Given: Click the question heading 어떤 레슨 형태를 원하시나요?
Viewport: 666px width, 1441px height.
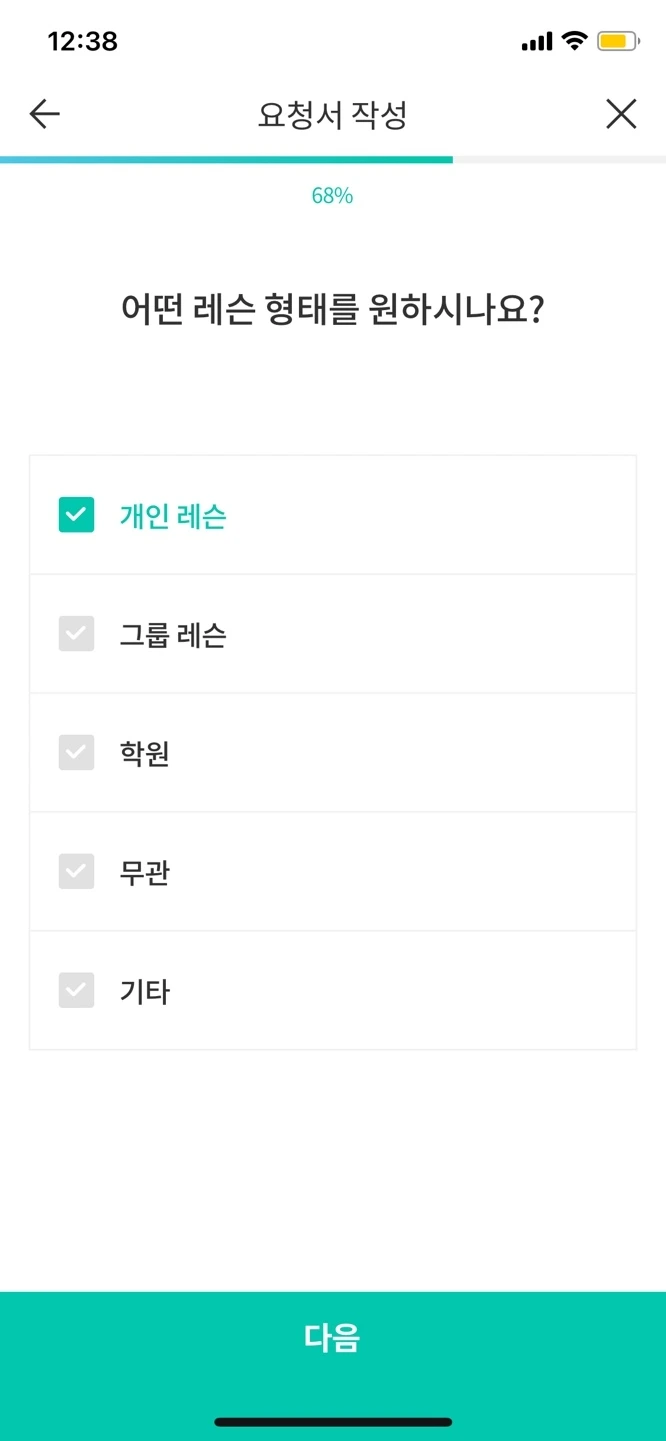Looking at the screenshot, I should pyautogui.click(x=333, y=310).
